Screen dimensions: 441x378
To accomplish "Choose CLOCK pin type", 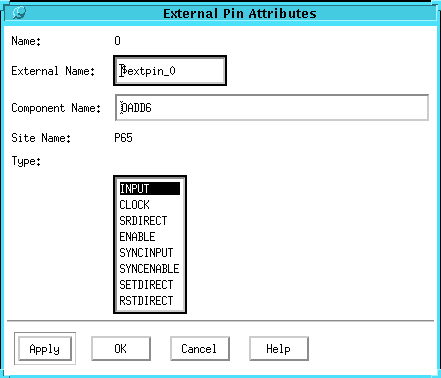I will point(150,205).
